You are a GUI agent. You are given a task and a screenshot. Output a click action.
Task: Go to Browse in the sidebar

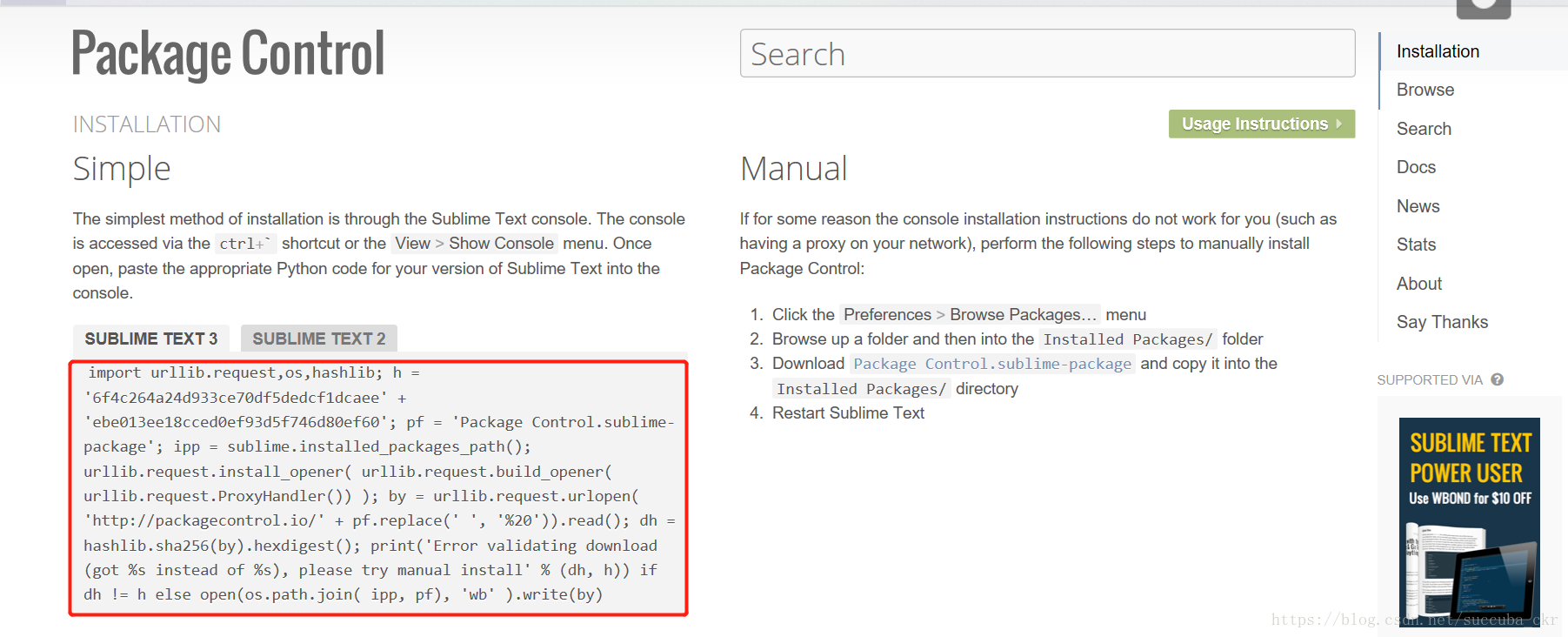coord(1425,90)
